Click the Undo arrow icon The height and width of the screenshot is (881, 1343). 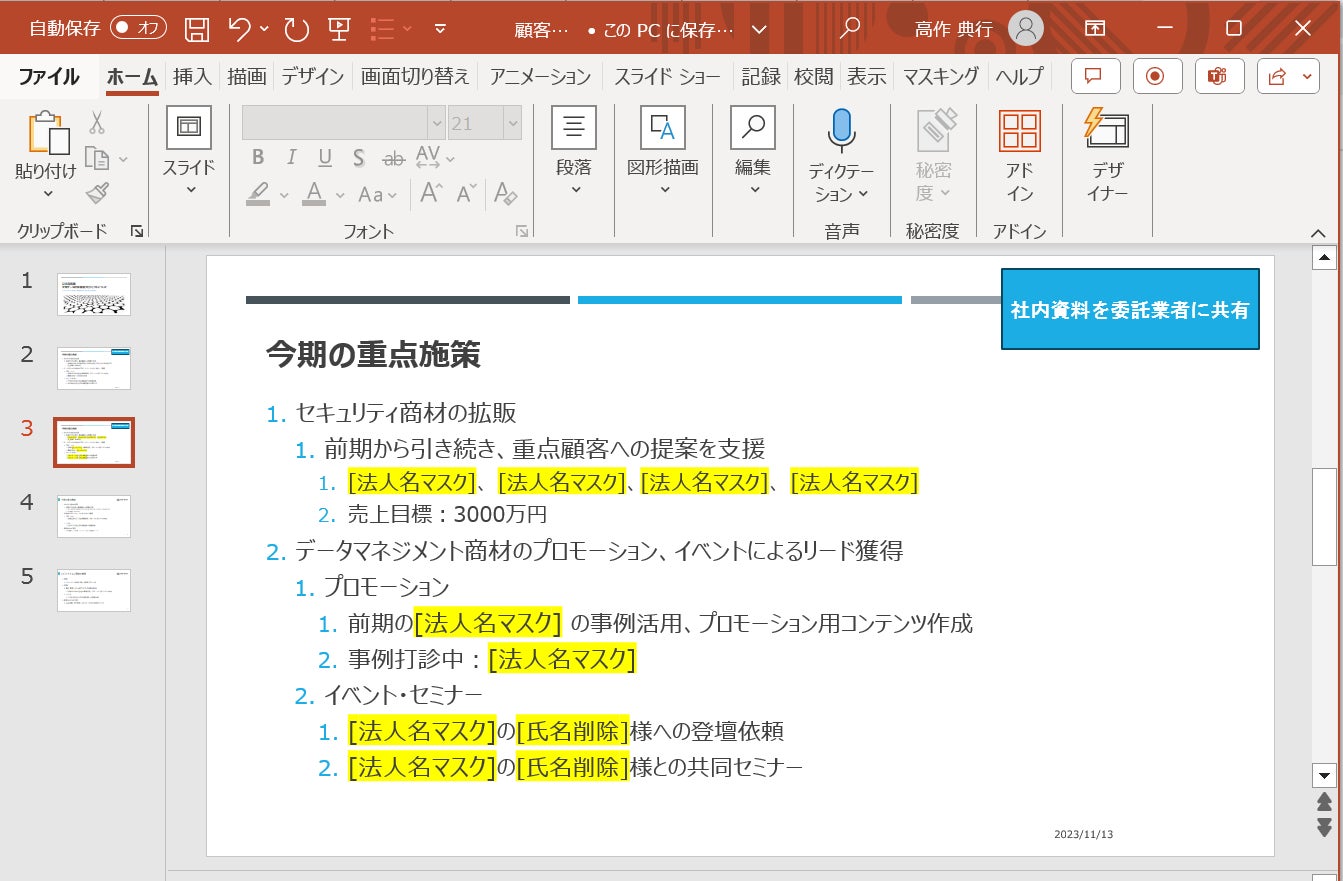tap(240, 29)
